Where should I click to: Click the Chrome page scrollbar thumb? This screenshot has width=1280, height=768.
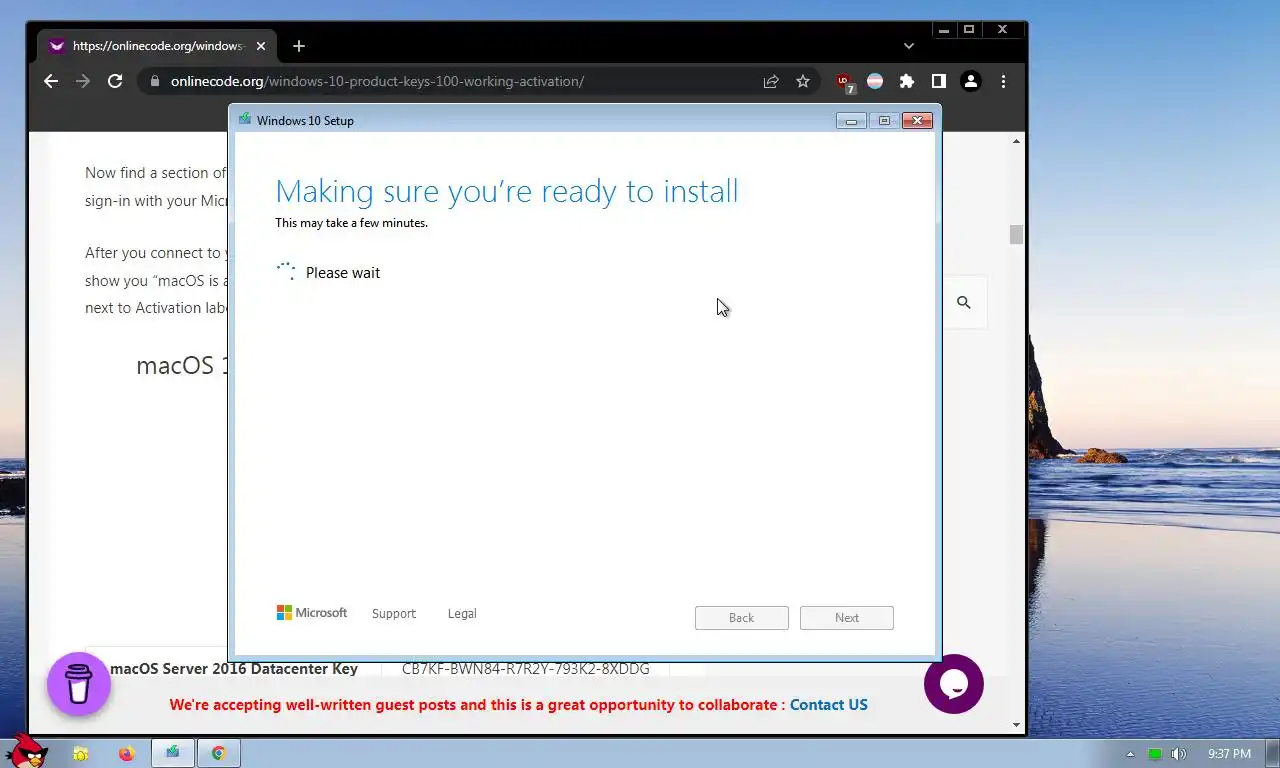click(1016, 234)
